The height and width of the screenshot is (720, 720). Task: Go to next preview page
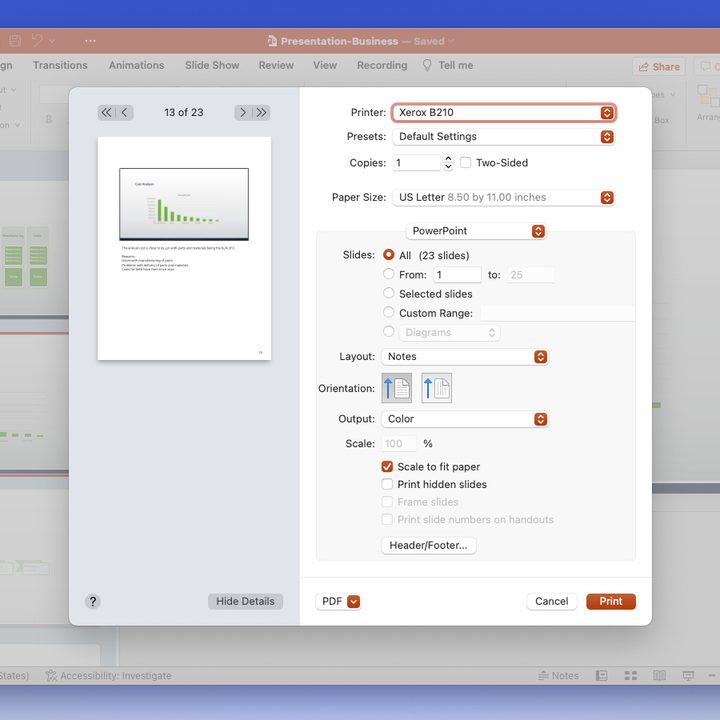(243, 112)
